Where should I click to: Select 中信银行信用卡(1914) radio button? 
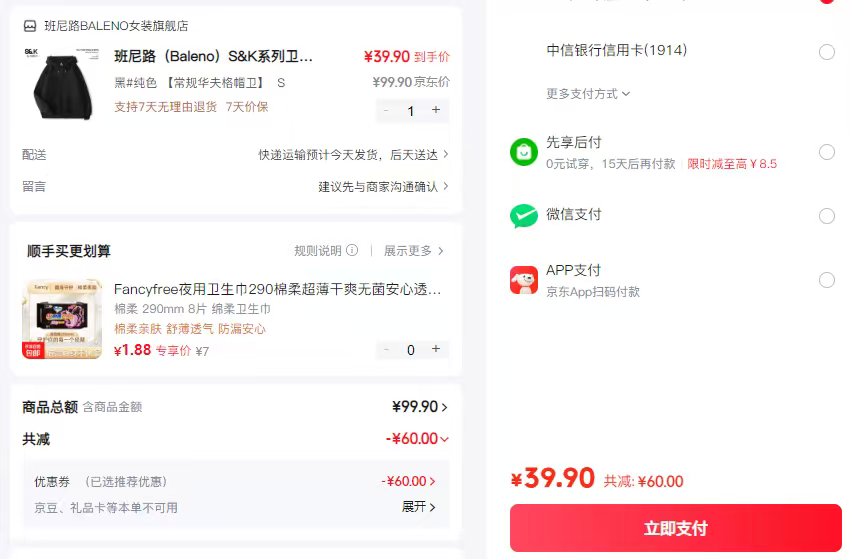tap(827, 52)
